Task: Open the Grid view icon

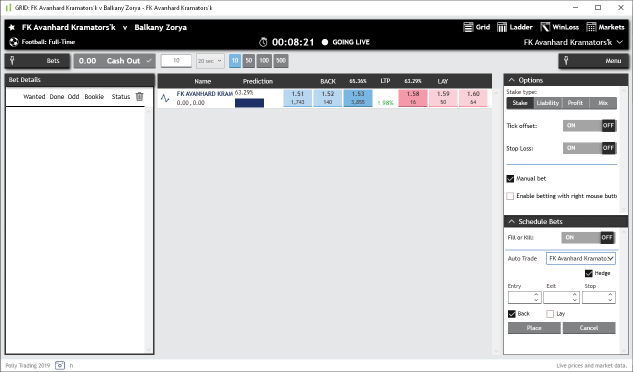Action: [468, 27]
